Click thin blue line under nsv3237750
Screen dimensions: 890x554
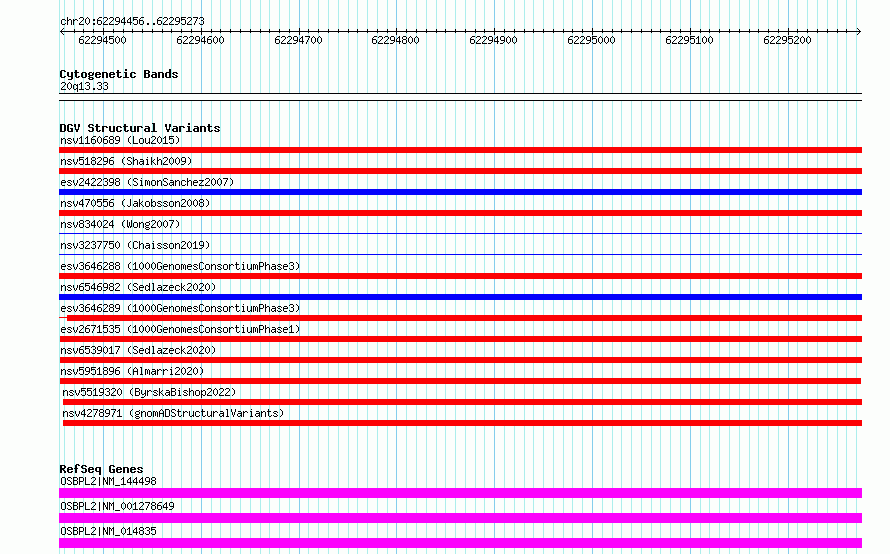pyautogui.click(x=460, y=254)
